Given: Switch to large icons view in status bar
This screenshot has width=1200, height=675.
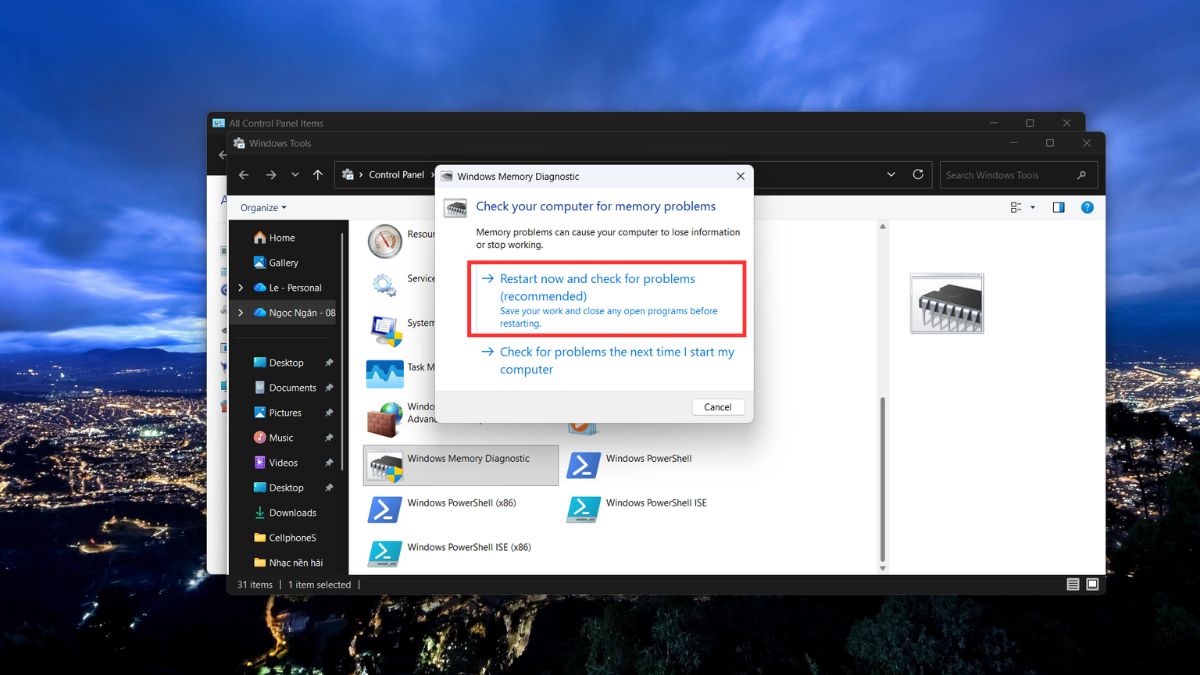Looking at the screenshot, I should click(1092, 584).
